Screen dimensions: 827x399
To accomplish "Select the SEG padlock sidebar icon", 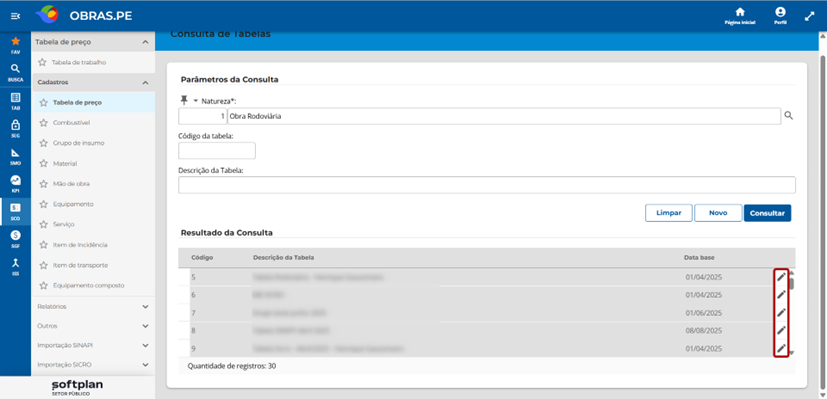I will (x=15, y=125).
